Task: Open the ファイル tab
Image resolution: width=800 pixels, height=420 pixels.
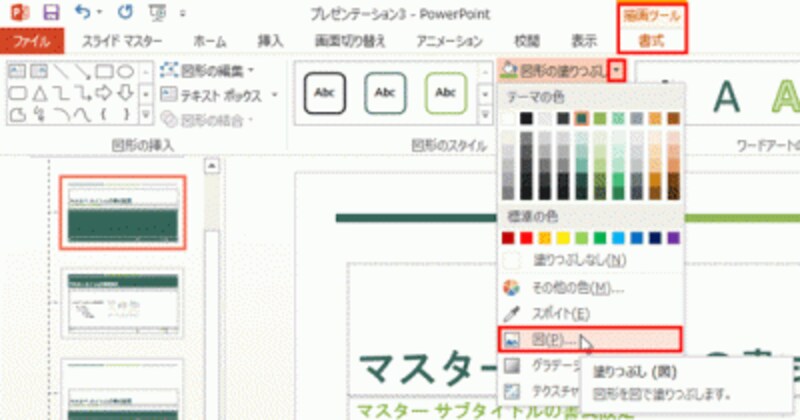Action: click(x=32, y=41)
